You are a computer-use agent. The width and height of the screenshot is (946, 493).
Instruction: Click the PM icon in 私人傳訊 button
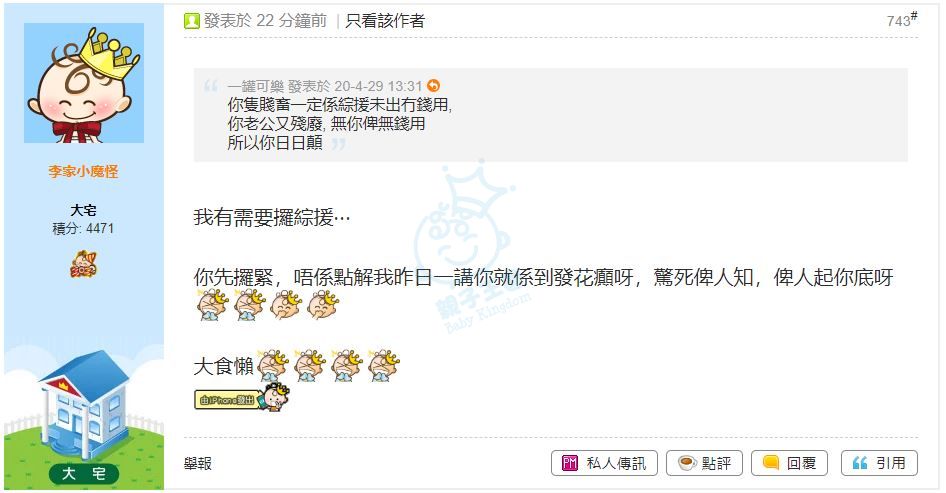pos(570,463)
